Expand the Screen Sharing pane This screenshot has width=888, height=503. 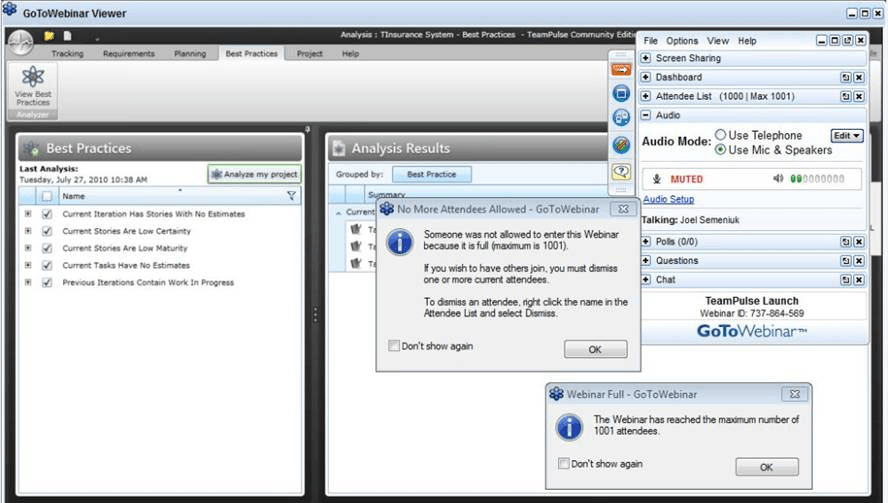646,58
